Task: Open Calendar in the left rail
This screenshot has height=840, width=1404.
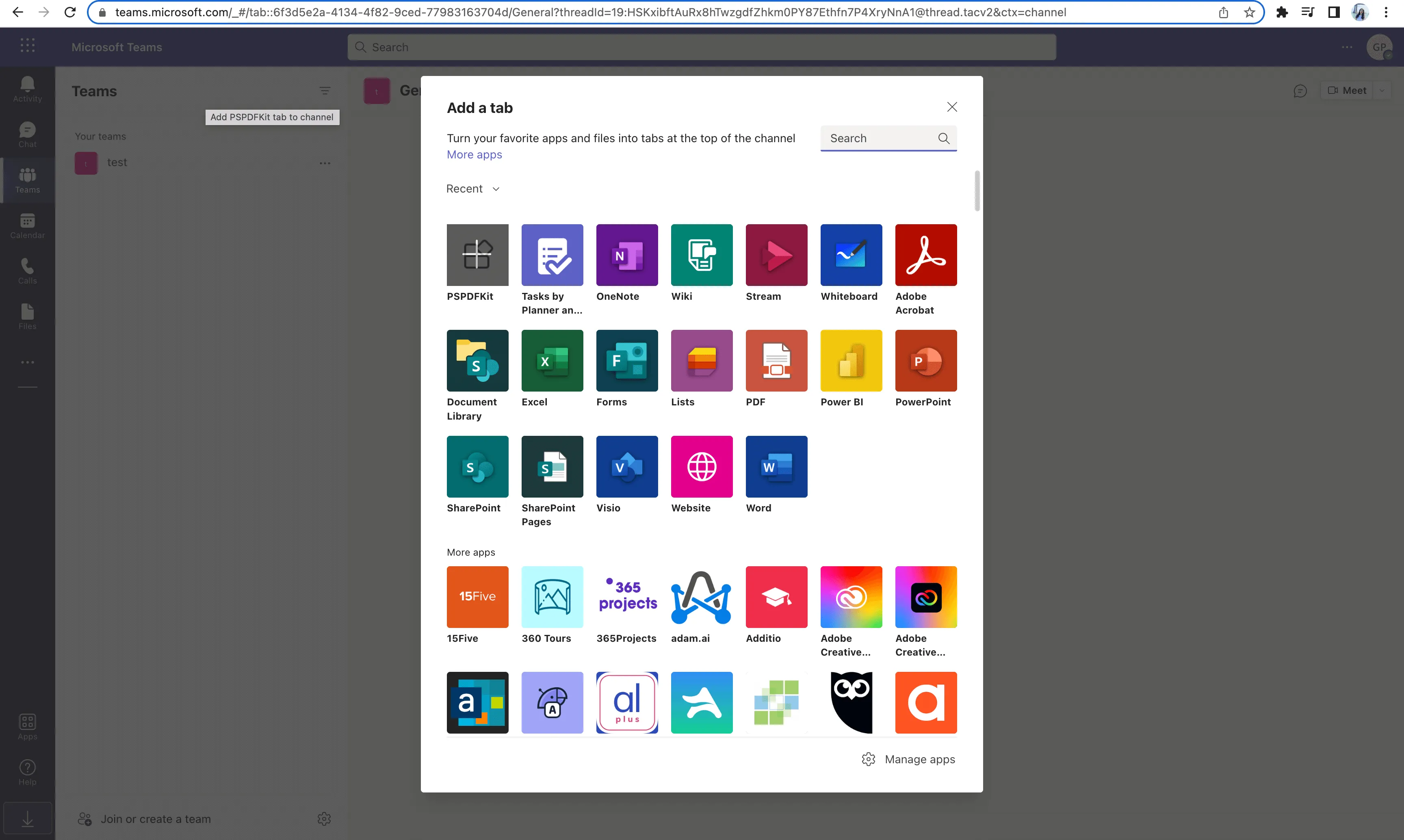Action: coord(27,226)
